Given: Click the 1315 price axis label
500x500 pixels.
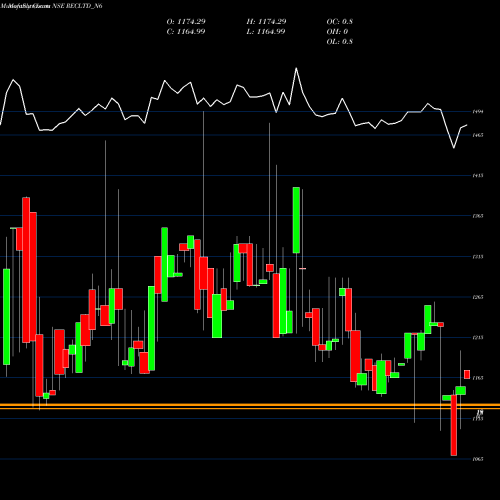Looking at the screenshot, I should [478, 257].
